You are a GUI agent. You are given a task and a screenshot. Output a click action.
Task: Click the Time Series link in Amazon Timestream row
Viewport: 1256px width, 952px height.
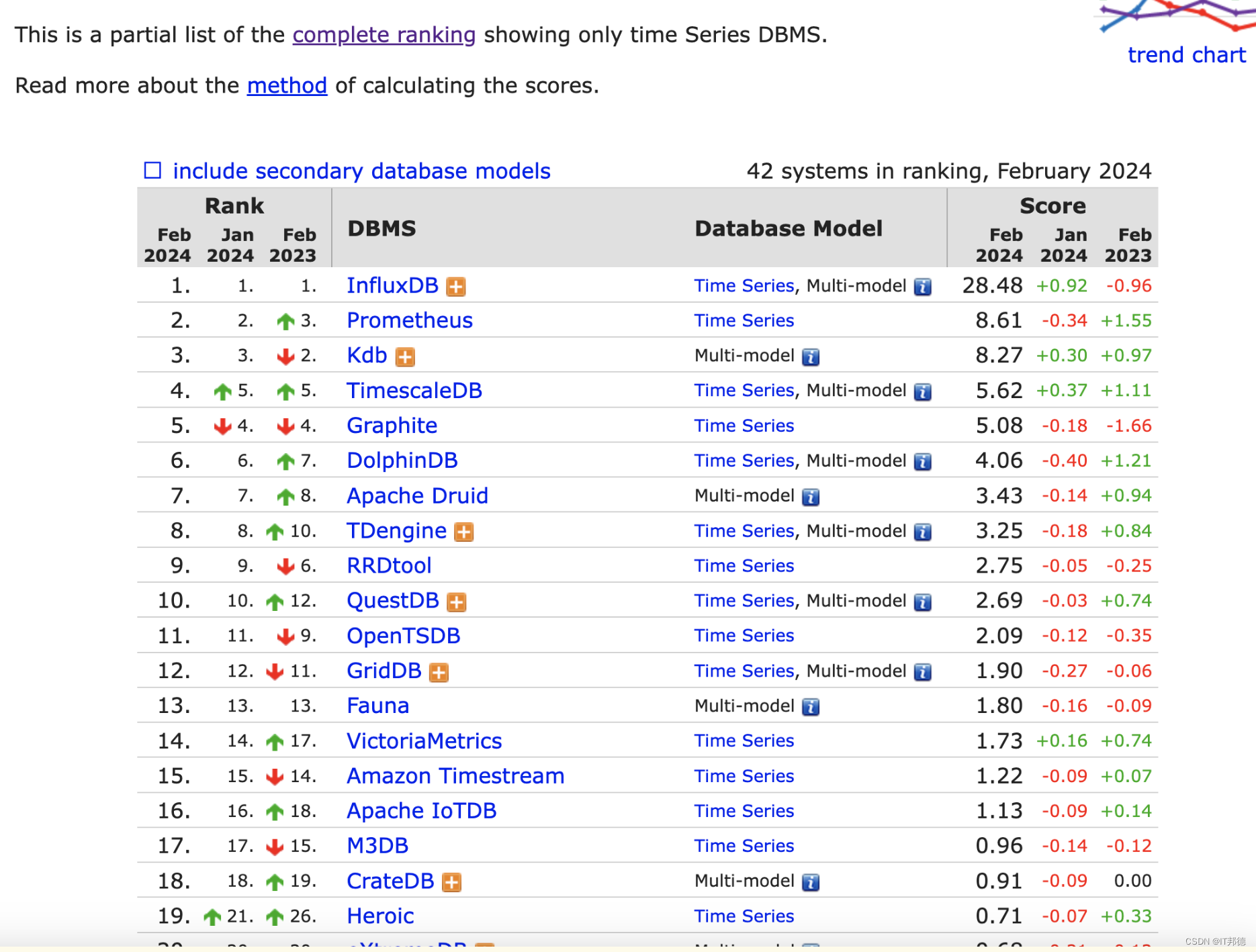click(x=744, y=775)
